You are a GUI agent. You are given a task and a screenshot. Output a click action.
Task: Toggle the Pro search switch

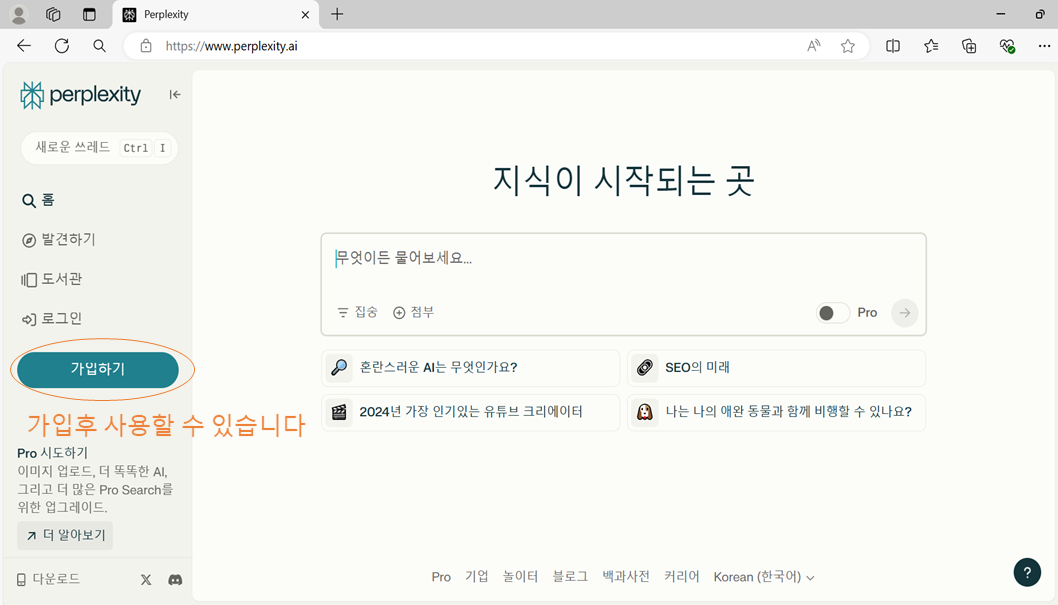coord(833,313)
